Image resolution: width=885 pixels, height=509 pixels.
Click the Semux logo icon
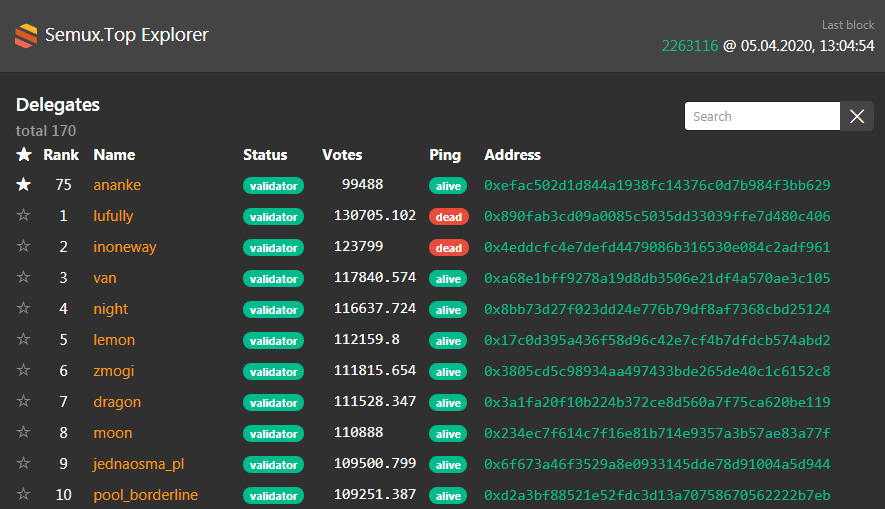(x=26, y=36)
